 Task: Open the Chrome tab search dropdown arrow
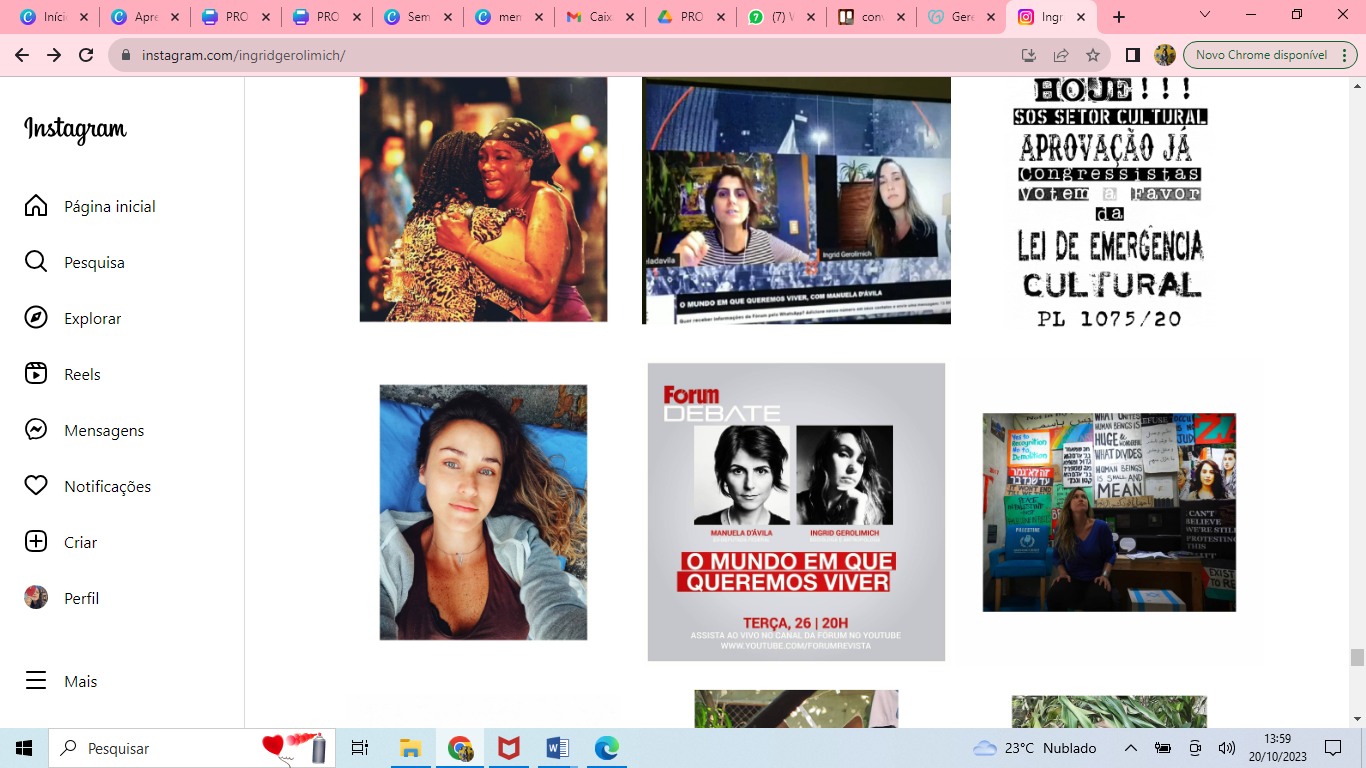(1205, 16)
